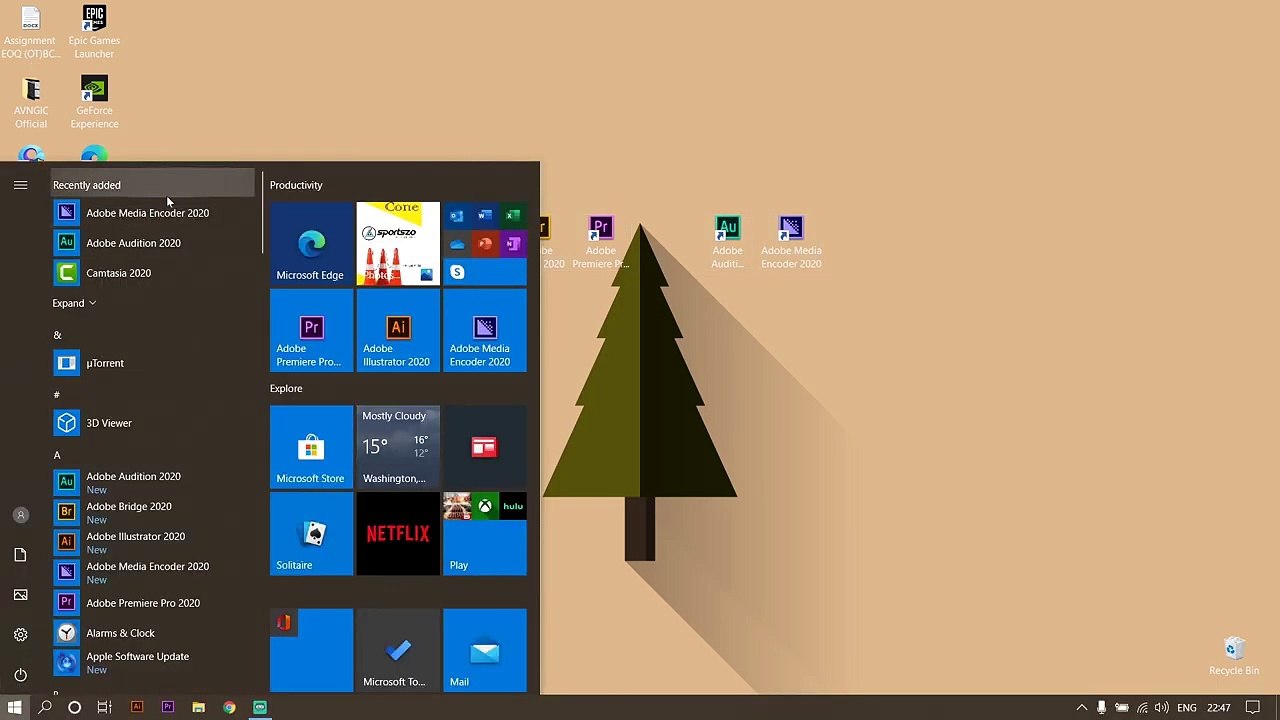The image size is (1280, 720).
Task: Open Settings gear in the Start menu rail
Action: click(x=20, y=635)
